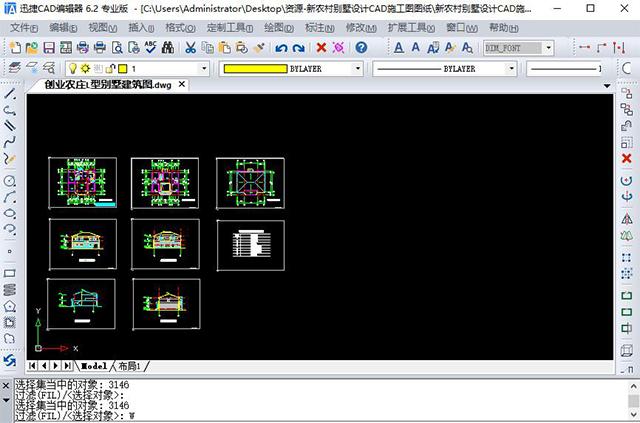The image size is (640, 423).
Task: Select the linear dimension tool
Action: pyautogui.click(x=584, y=48)
